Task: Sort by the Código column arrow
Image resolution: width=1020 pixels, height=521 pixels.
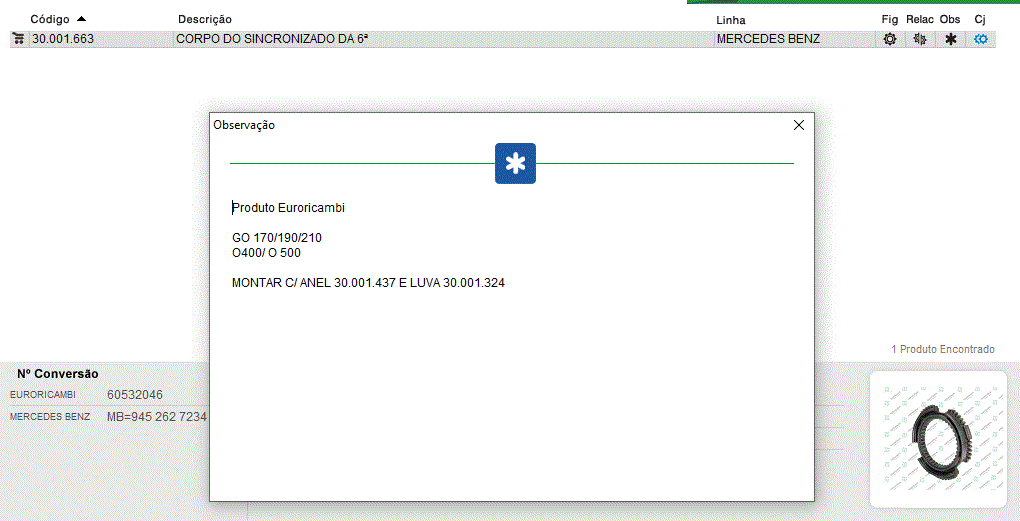Action: click(x=81, y=19)
